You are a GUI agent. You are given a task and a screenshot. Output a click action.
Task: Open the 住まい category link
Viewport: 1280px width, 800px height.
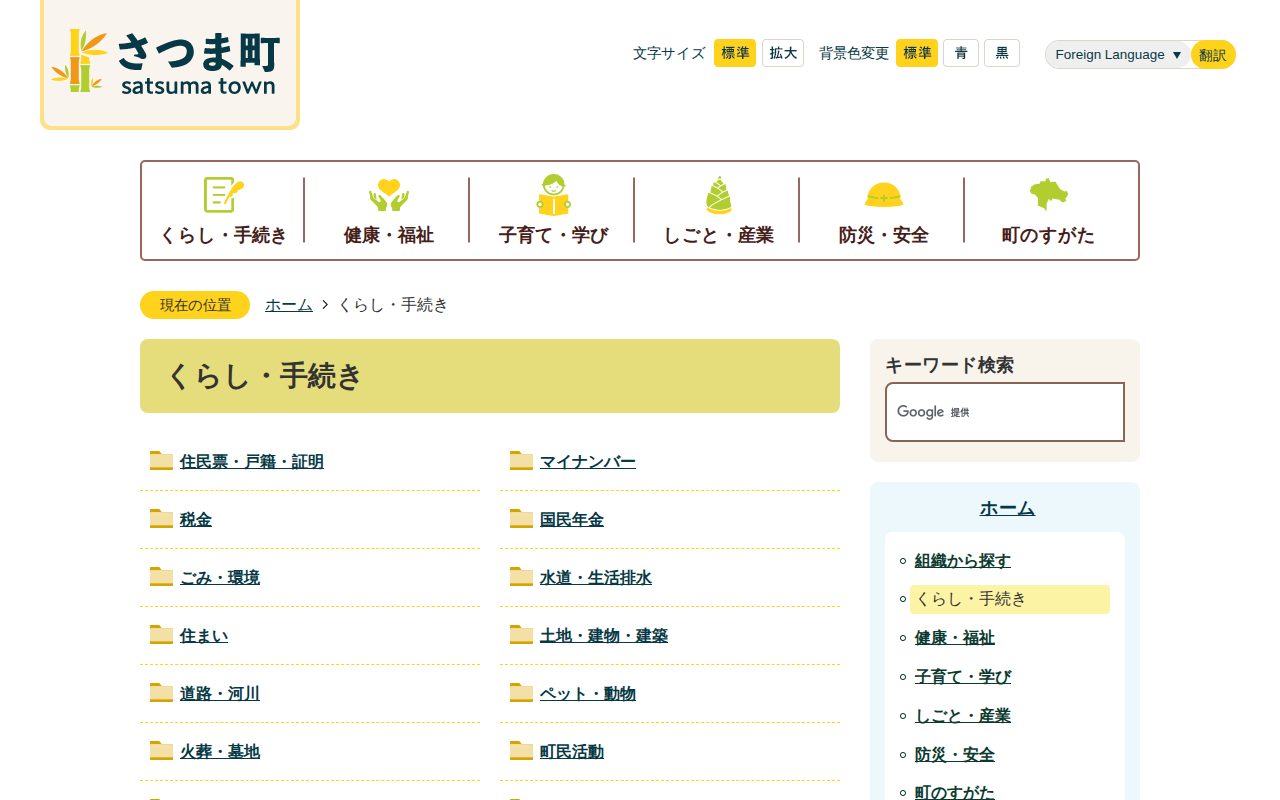coord(204,636)
